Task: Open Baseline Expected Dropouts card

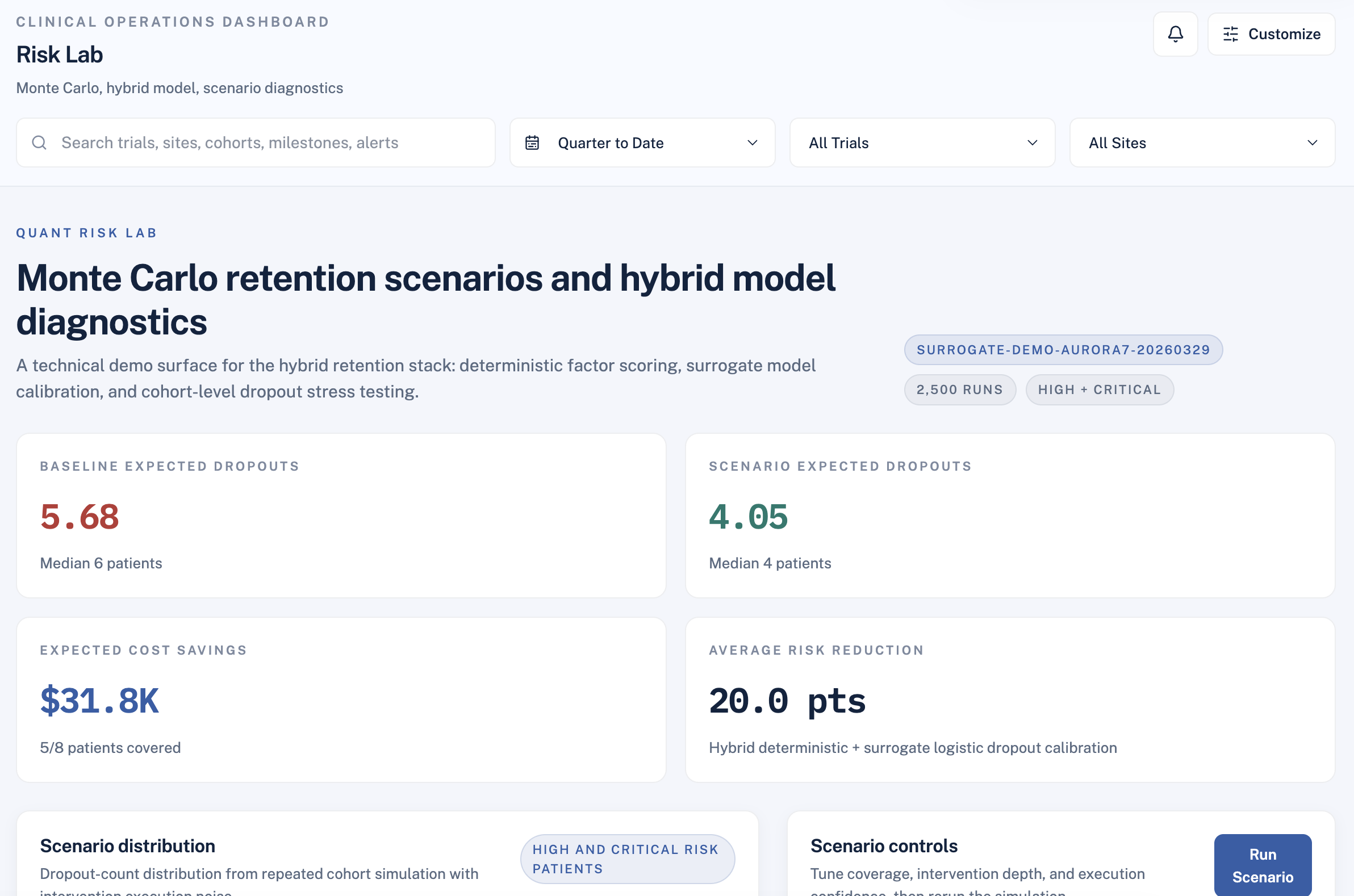Action: pyautogui.click(x=341, y=515)
